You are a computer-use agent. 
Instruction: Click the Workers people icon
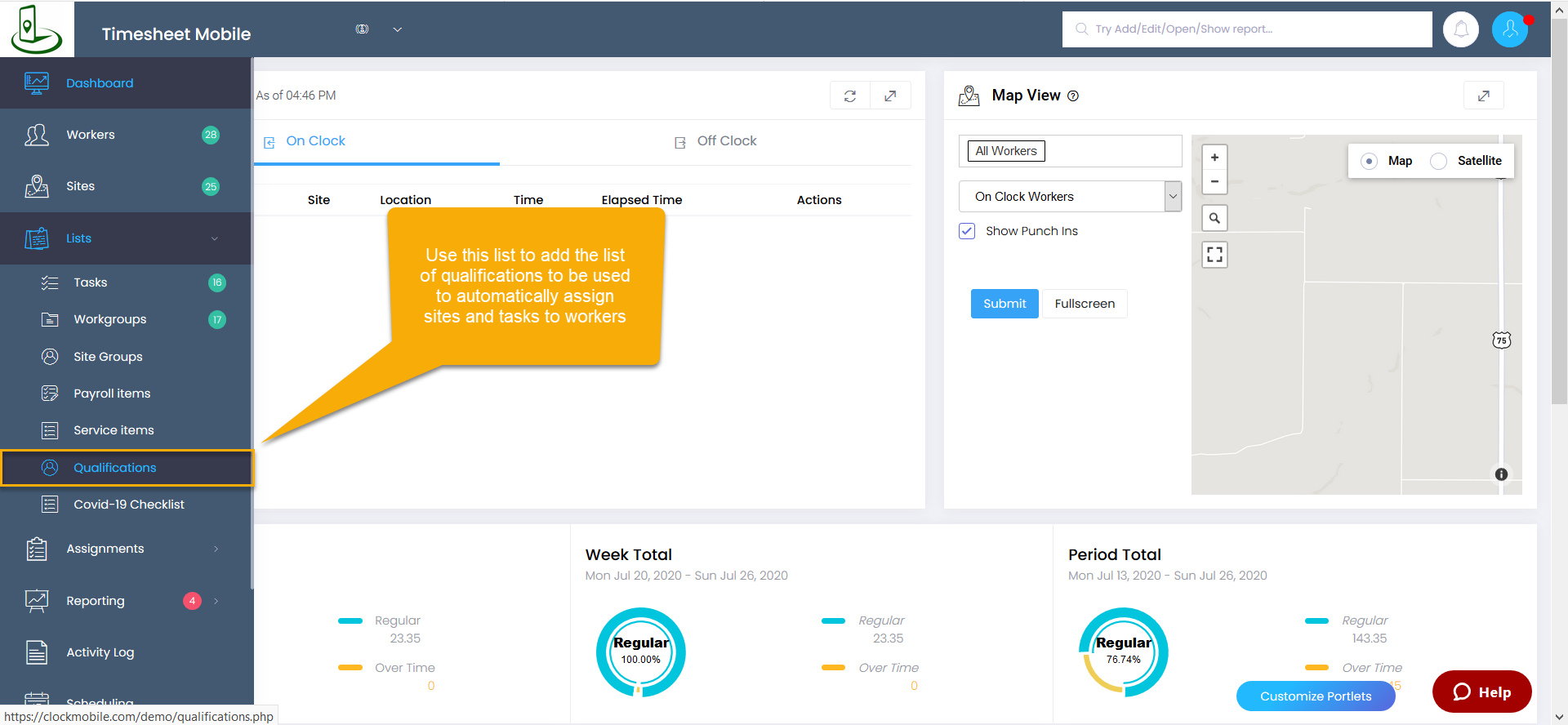pos(36,135)
